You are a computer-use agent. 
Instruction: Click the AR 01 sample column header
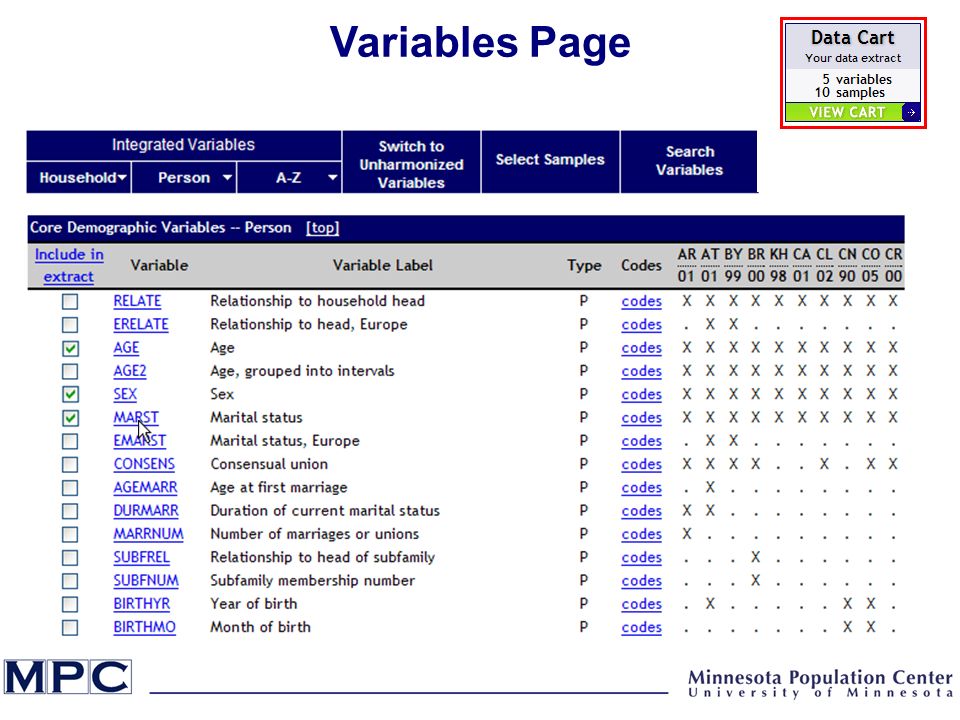686,265
